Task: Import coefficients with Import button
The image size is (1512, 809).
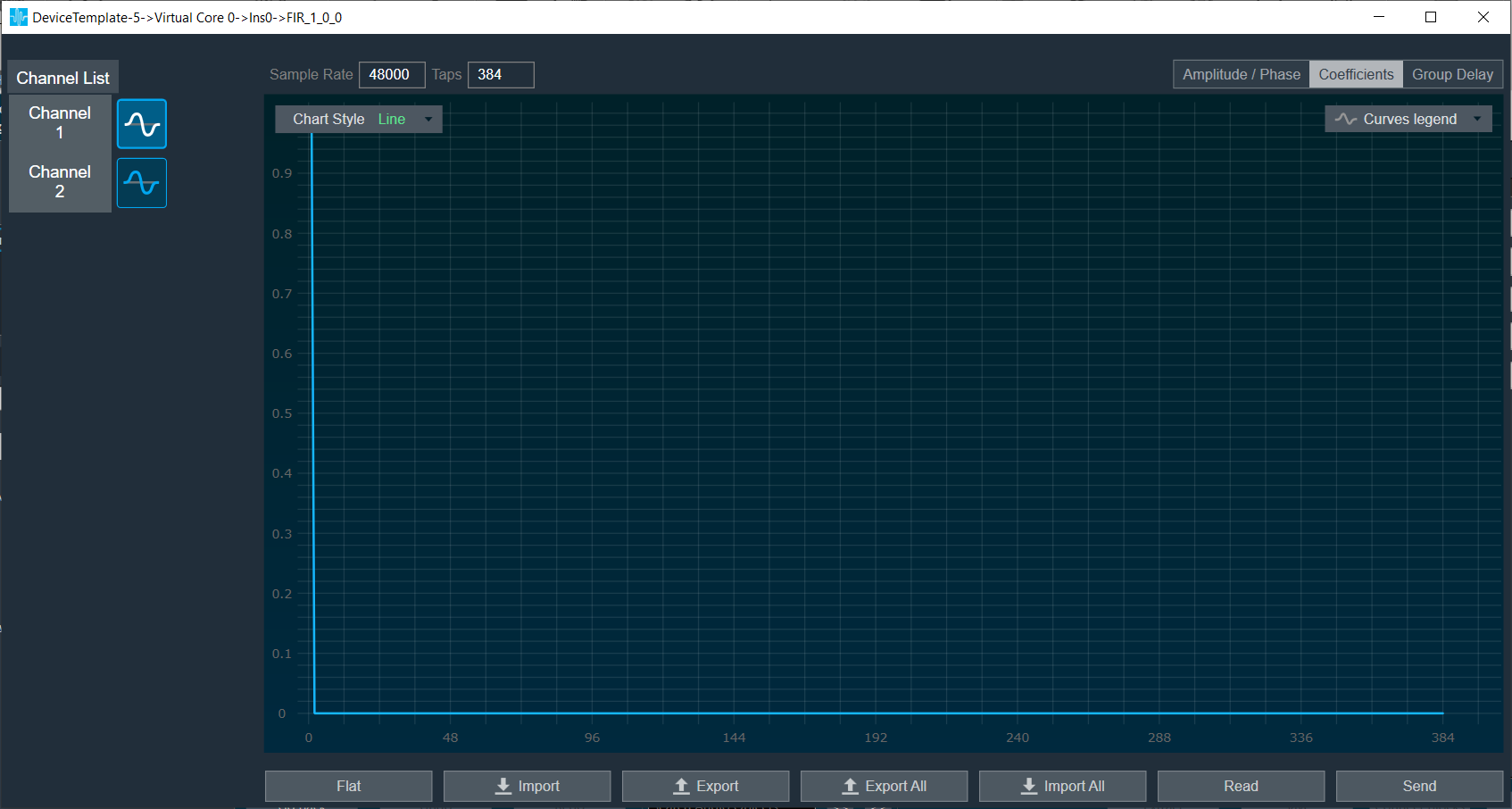Action: (x=528, y=786)
